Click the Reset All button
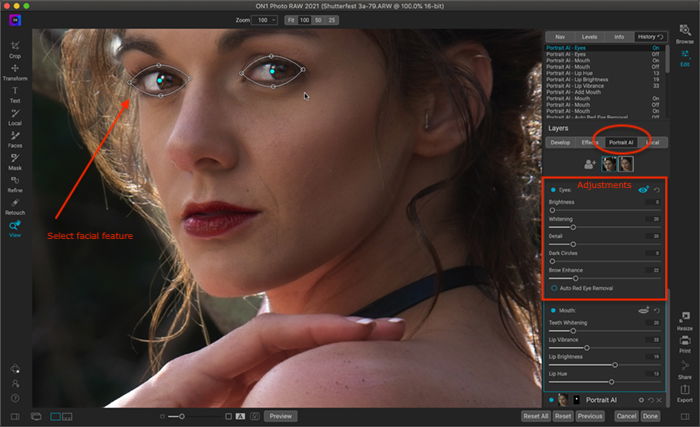 [x=535, y=416]
